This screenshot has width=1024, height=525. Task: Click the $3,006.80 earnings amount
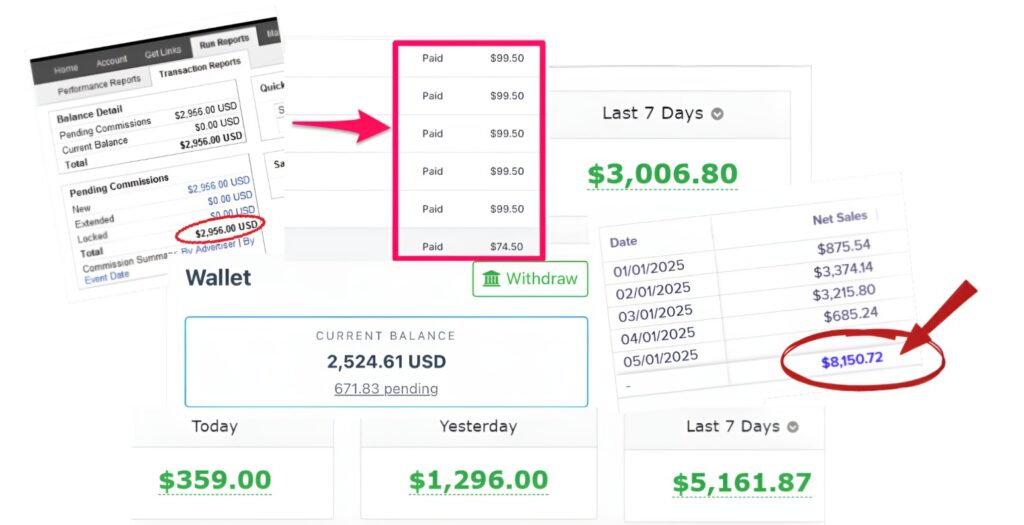(x=662, y=175)
